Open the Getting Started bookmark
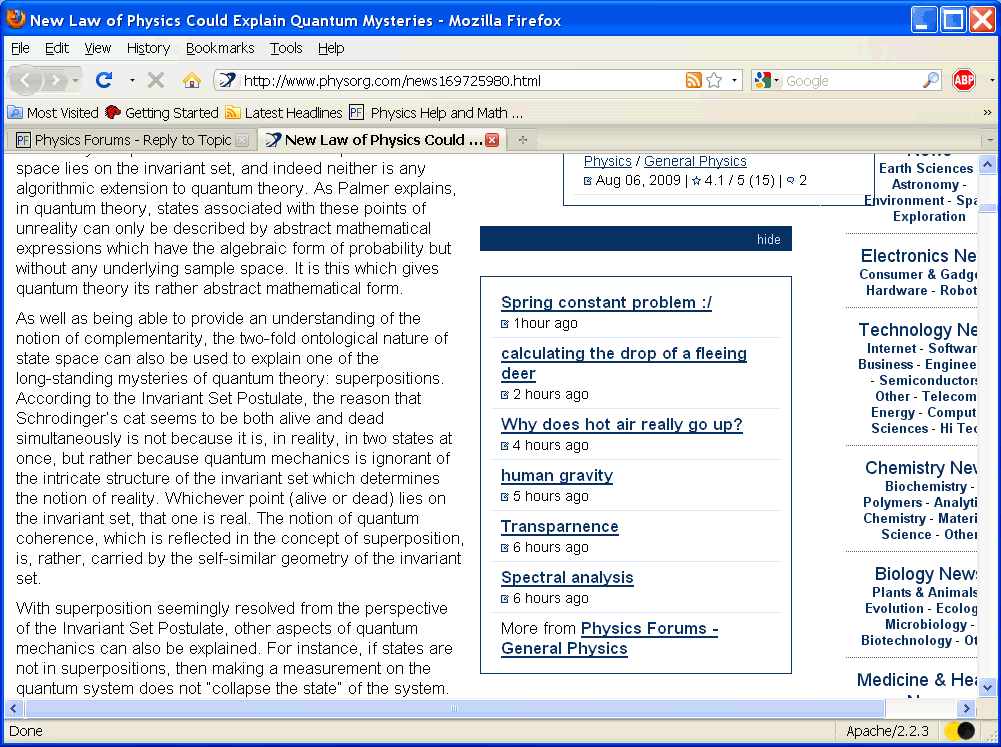Viewport: 1001px width, 747px height. point(162,113)
